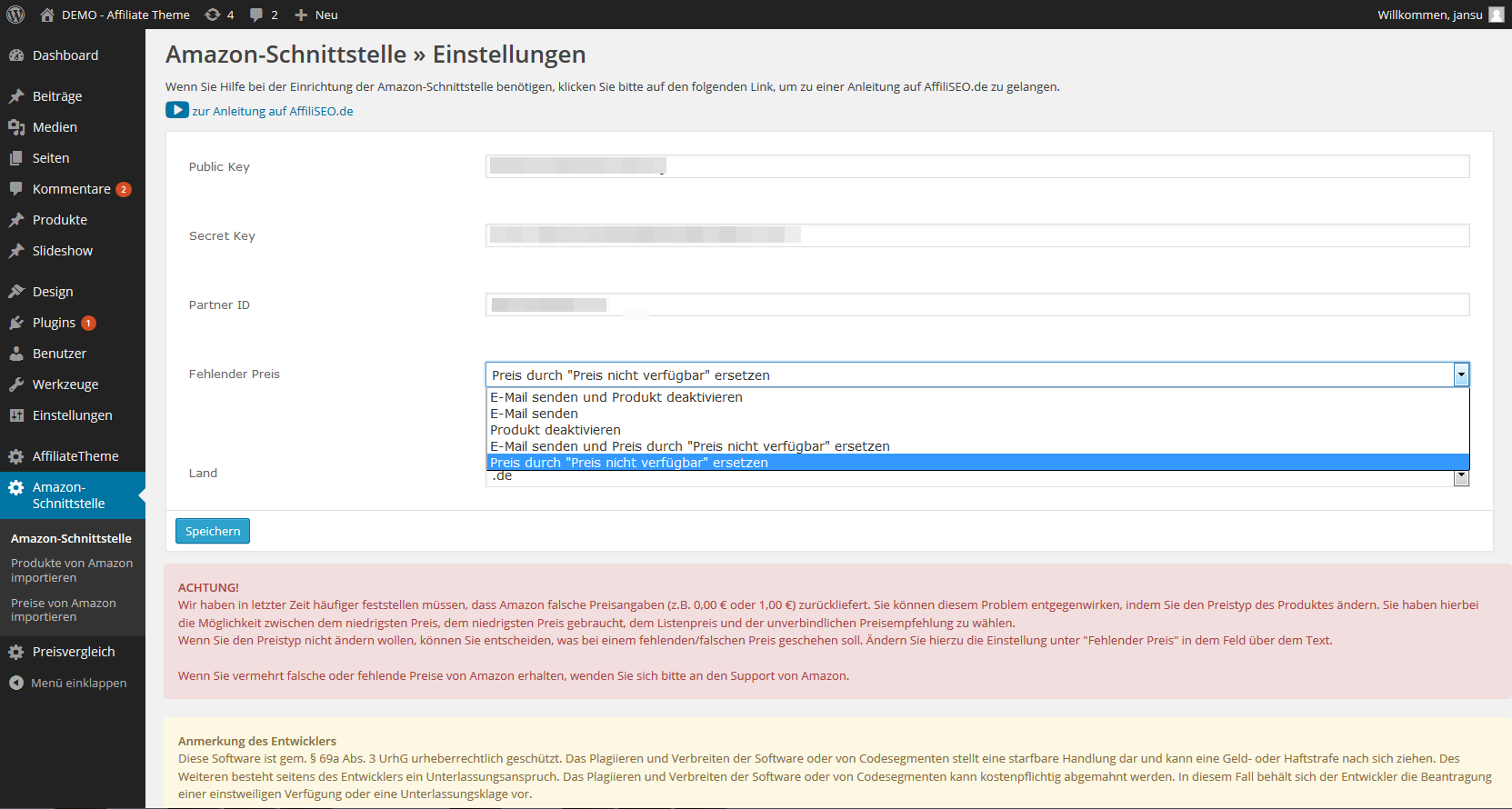Image resolution: width=1512 pixels, height=809 pixels.
Task: Click the gear icon next to AffiliateTheme
Action: 16,456
